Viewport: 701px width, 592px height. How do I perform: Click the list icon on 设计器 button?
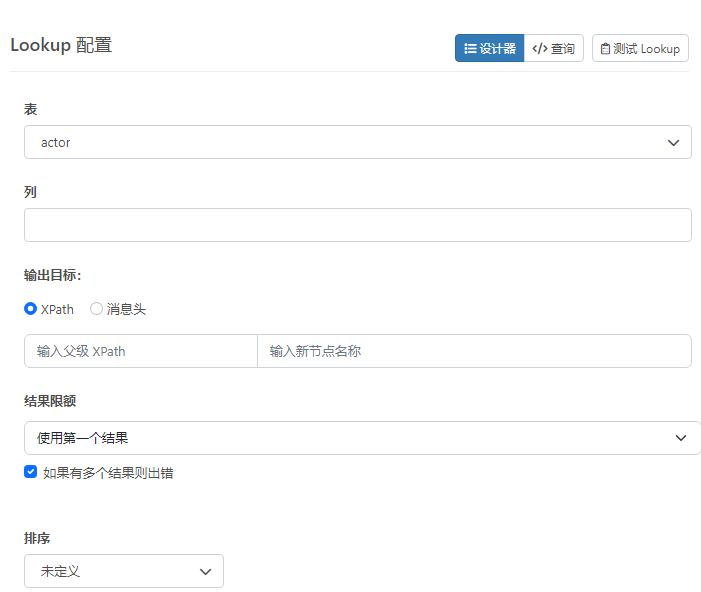[471, 49]
